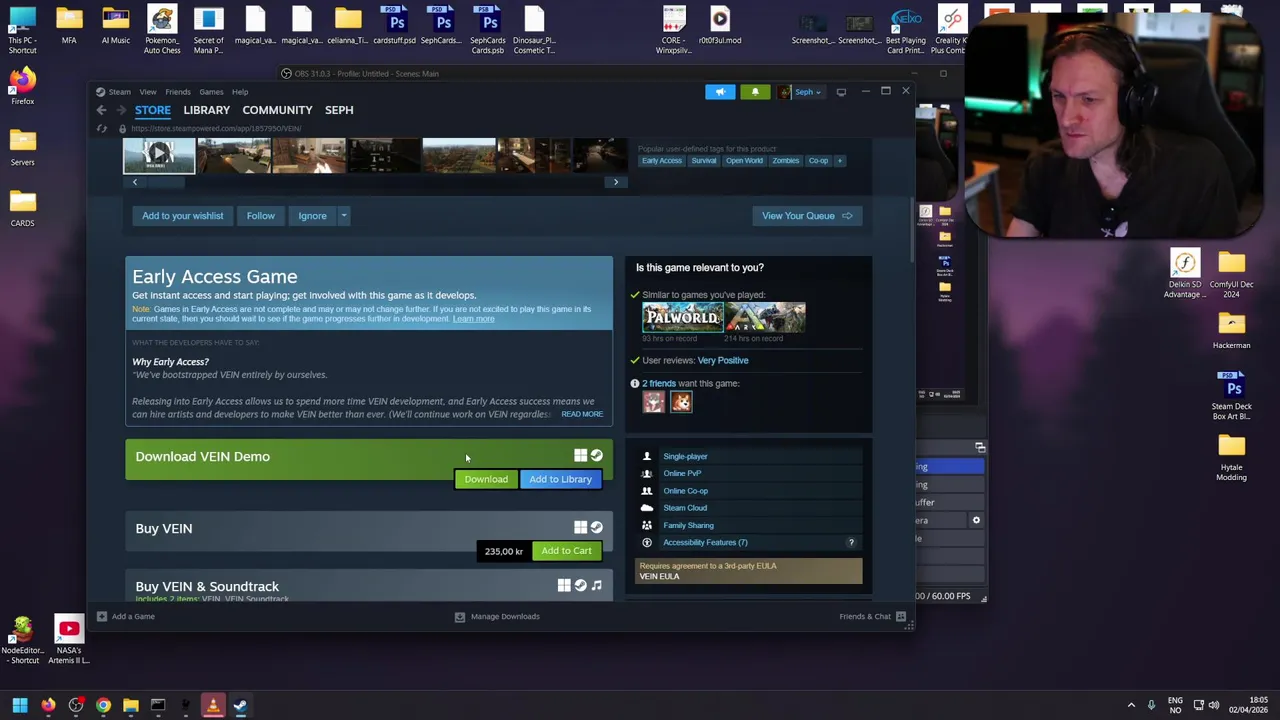Click the Early Access tag
The height and width of the screenshot is (720, 1280).
(662, 161)
